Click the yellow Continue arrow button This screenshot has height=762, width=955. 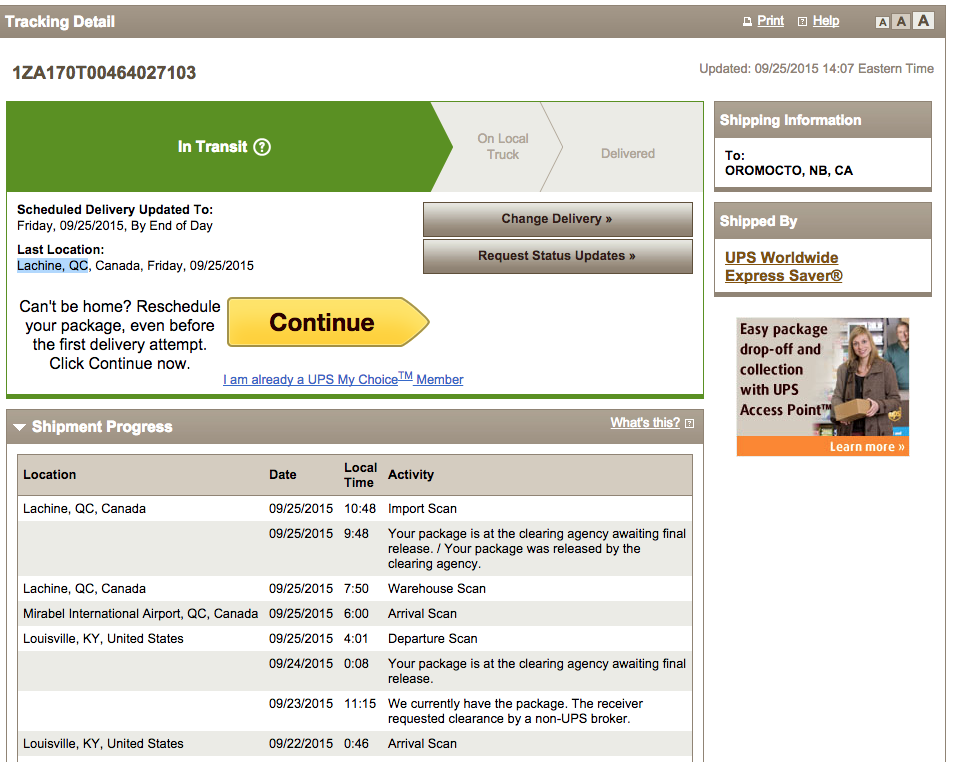tap(328, 322)
